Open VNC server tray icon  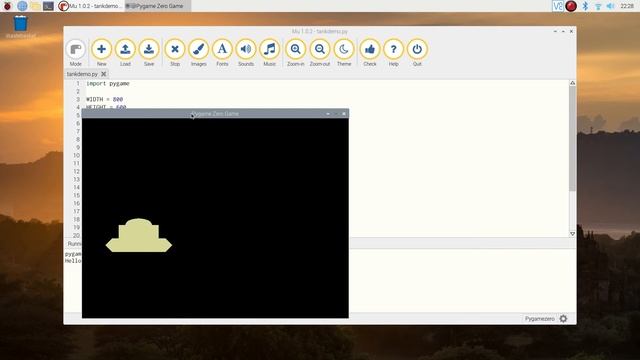[558, 6]
